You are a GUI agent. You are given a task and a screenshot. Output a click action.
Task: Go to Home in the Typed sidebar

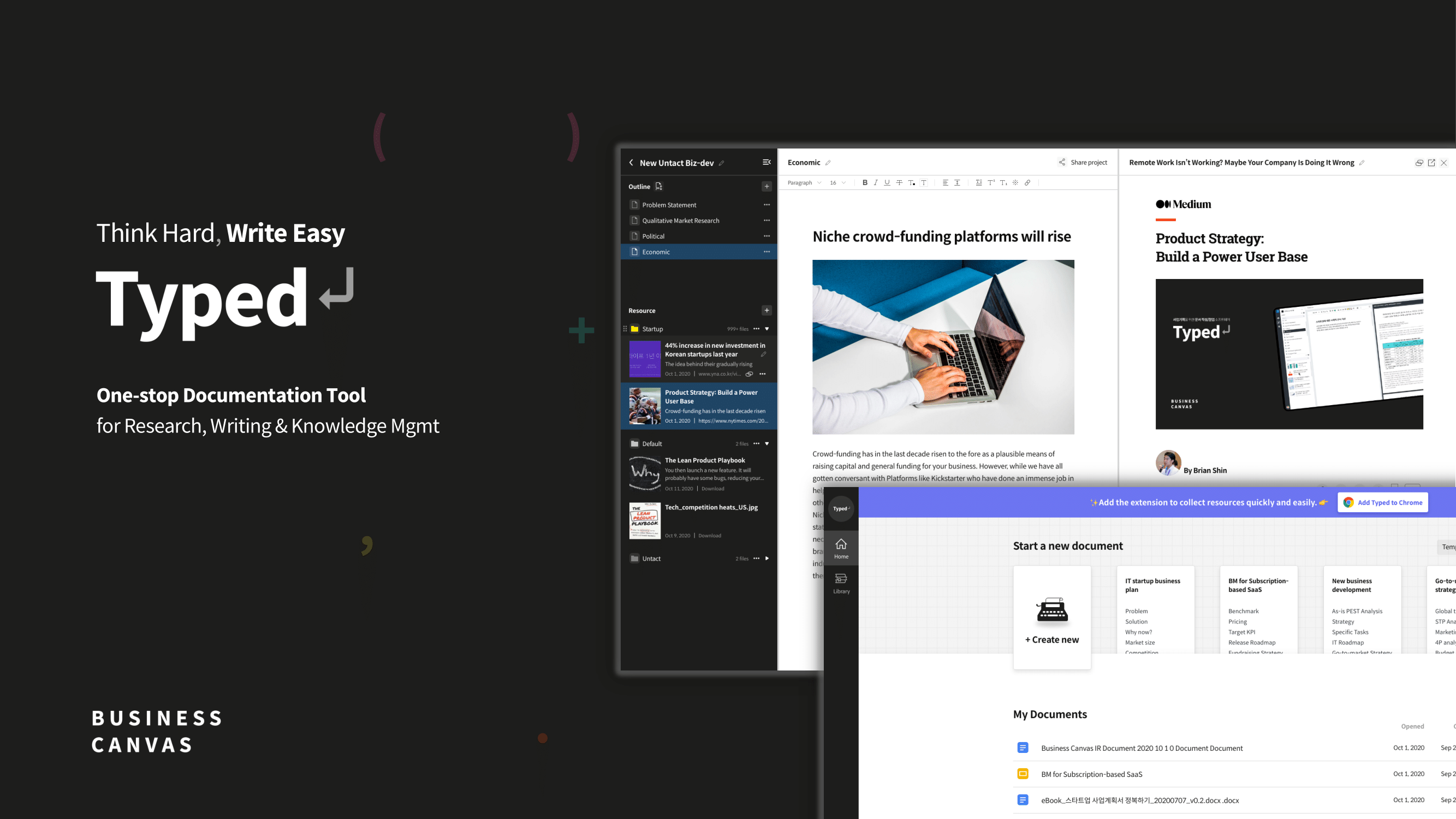[x=841, y=548]
